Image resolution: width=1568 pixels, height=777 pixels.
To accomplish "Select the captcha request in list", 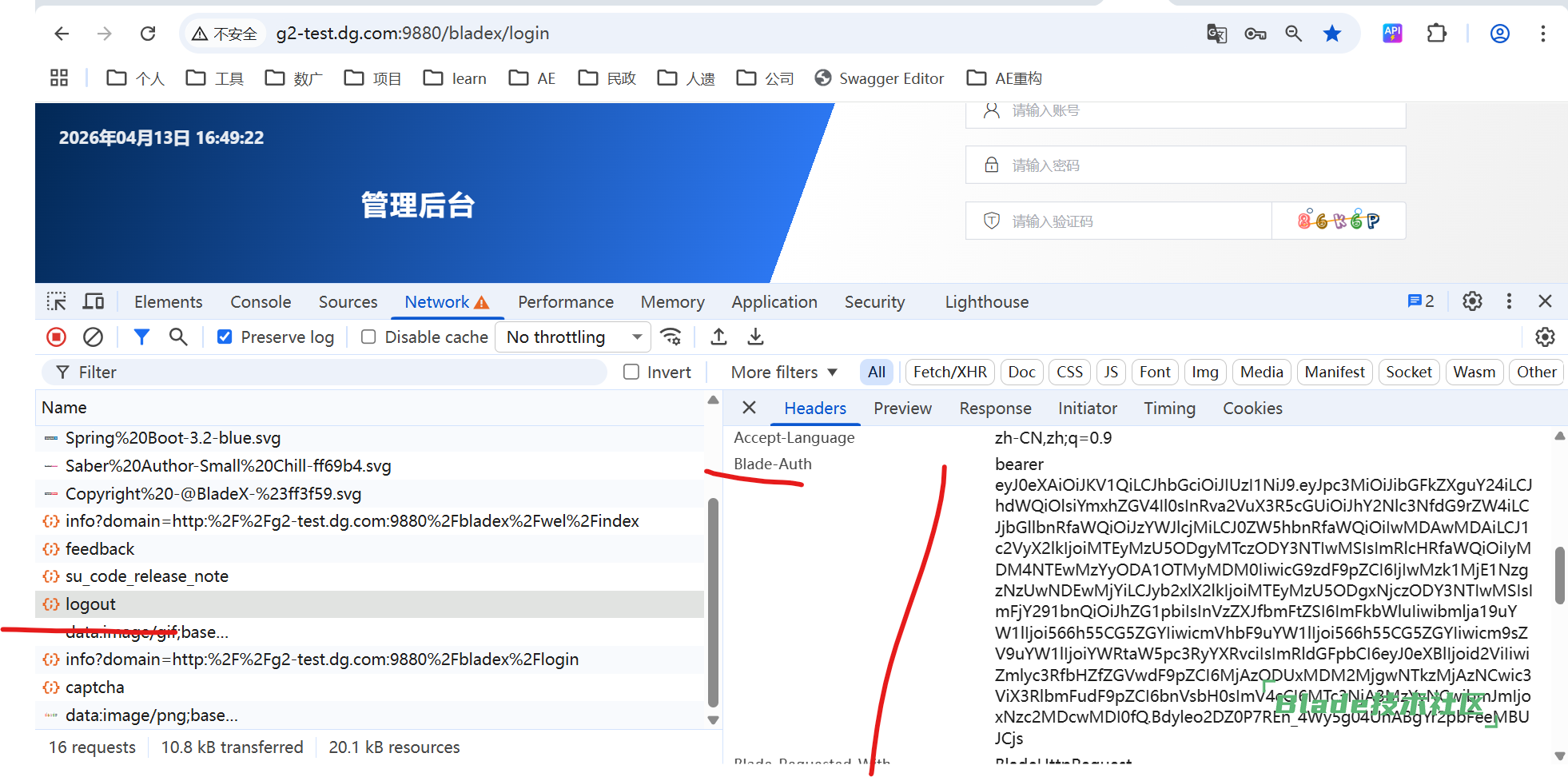I will coord(94,687).
